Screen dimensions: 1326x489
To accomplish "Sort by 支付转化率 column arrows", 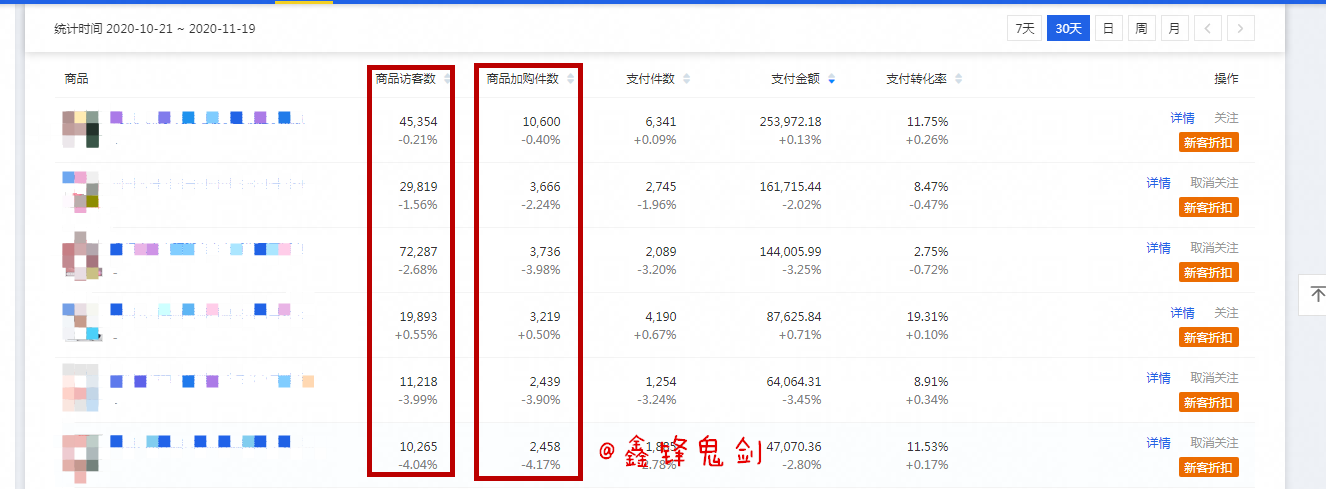I will (958, 79).
